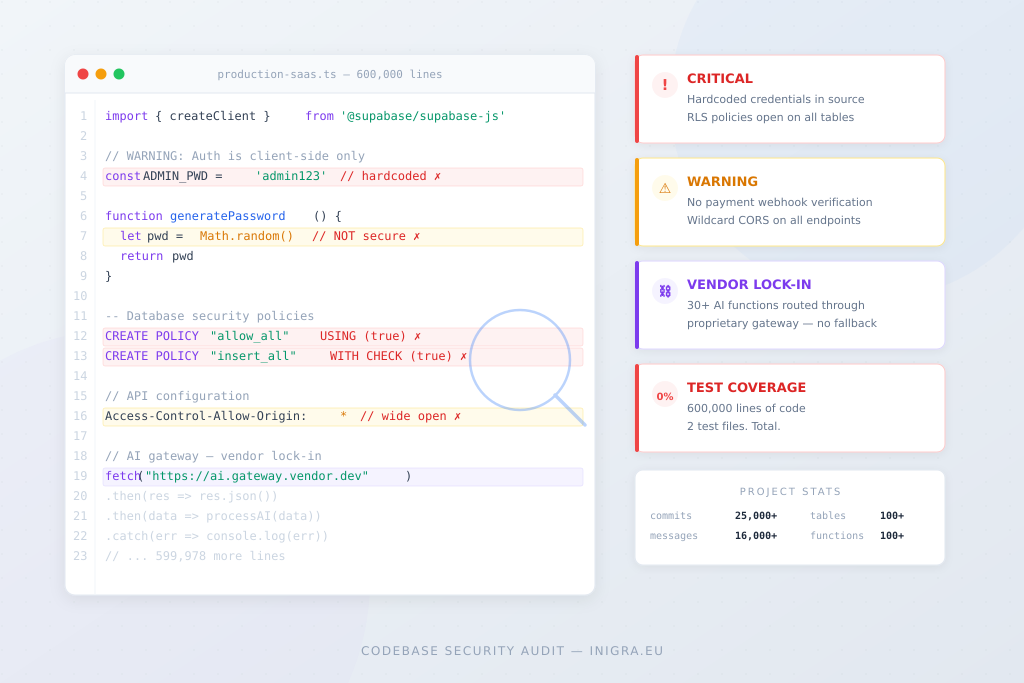The image size is (1024, 683).
Task: Select the production-saas.ts title bar tab
Action: 330,74
